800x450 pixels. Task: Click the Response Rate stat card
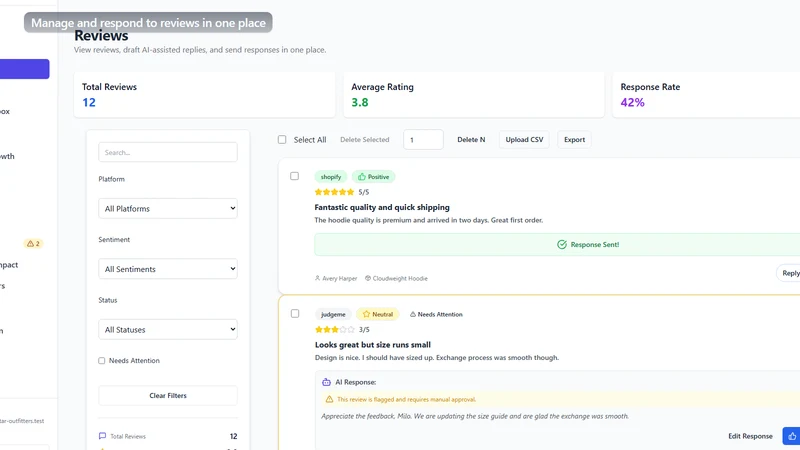coord(706,94)
